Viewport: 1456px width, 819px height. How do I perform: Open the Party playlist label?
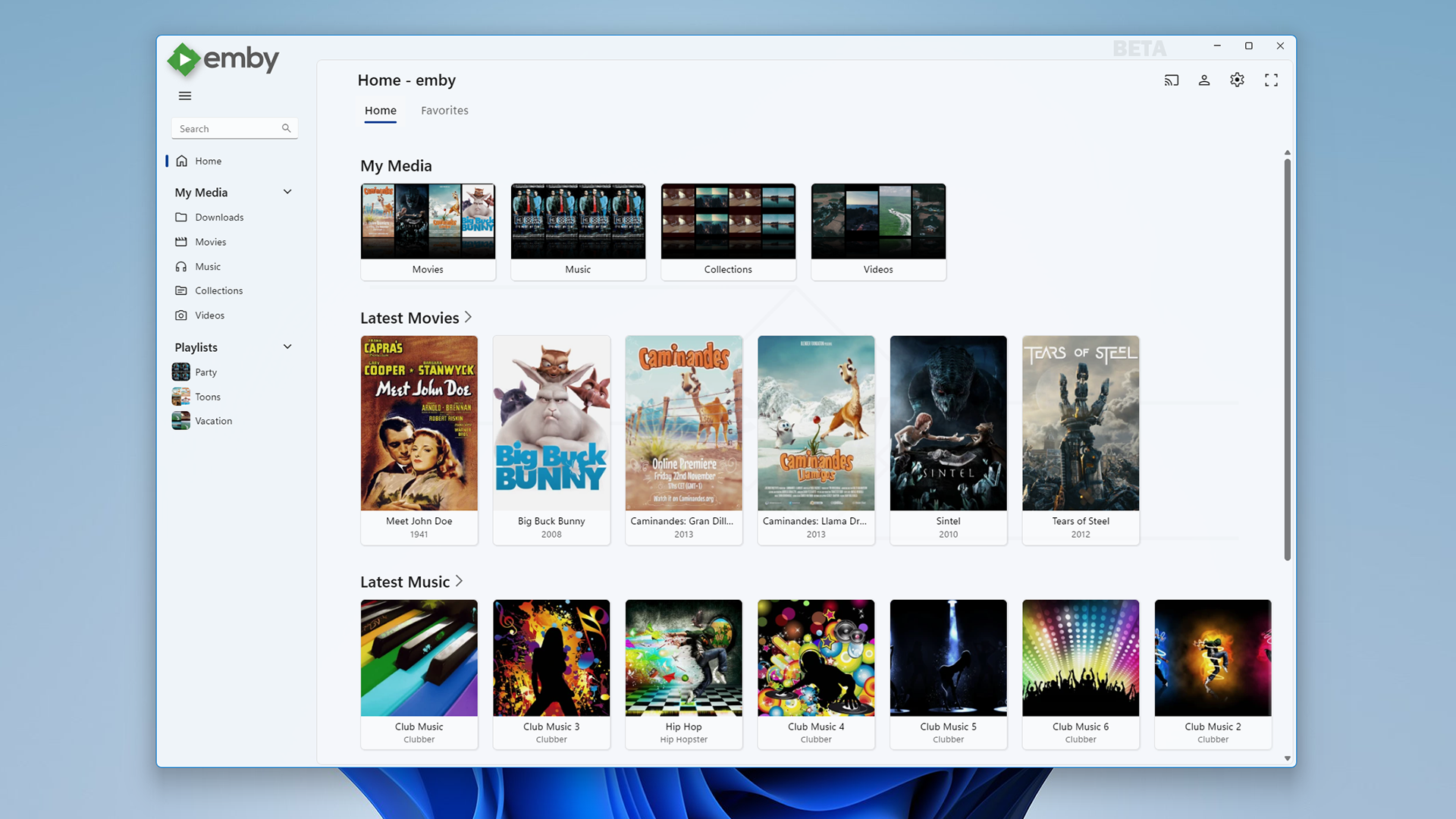[206, 372]
